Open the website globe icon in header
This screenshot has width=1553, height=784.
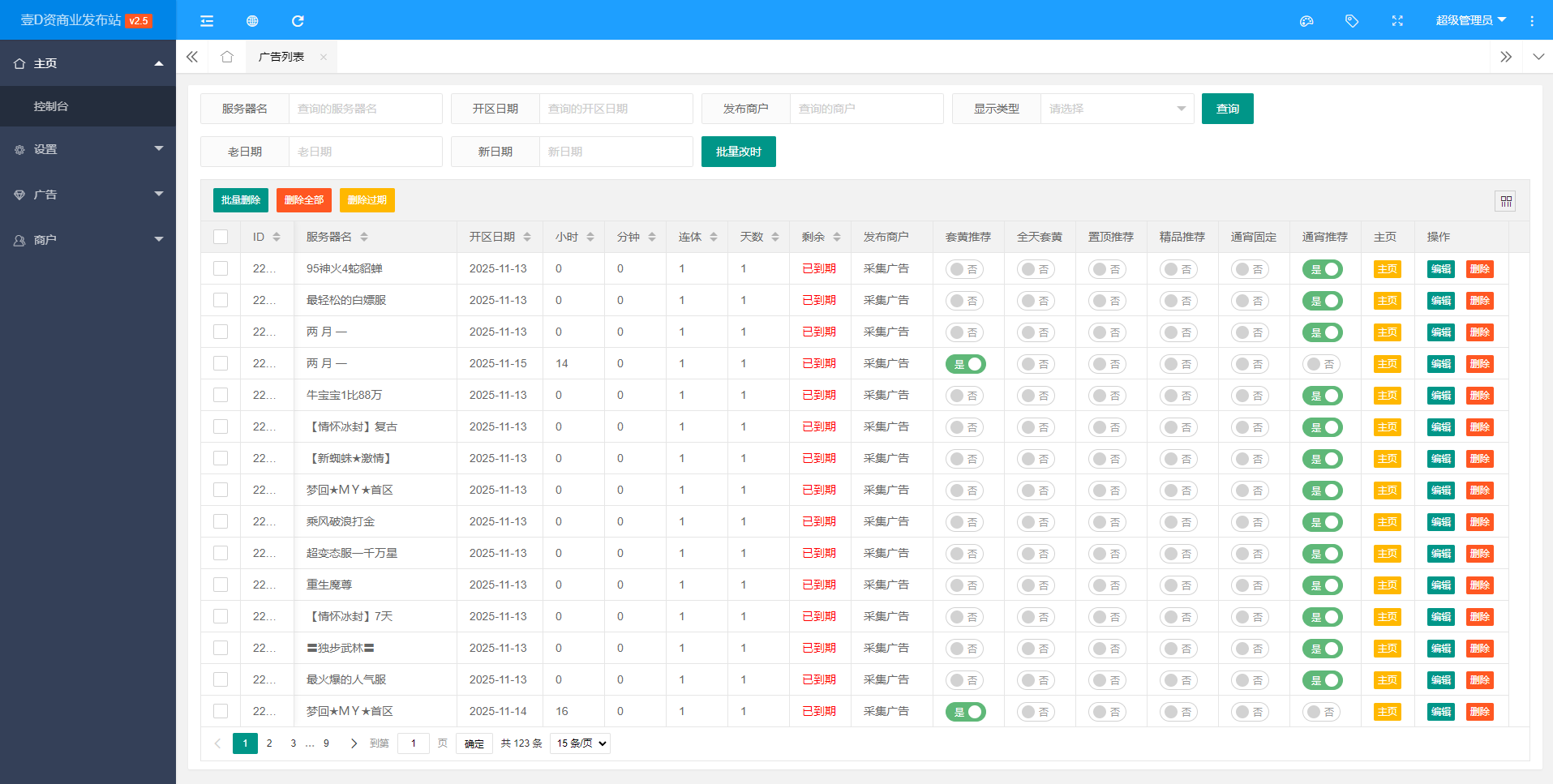coord(252,21)
